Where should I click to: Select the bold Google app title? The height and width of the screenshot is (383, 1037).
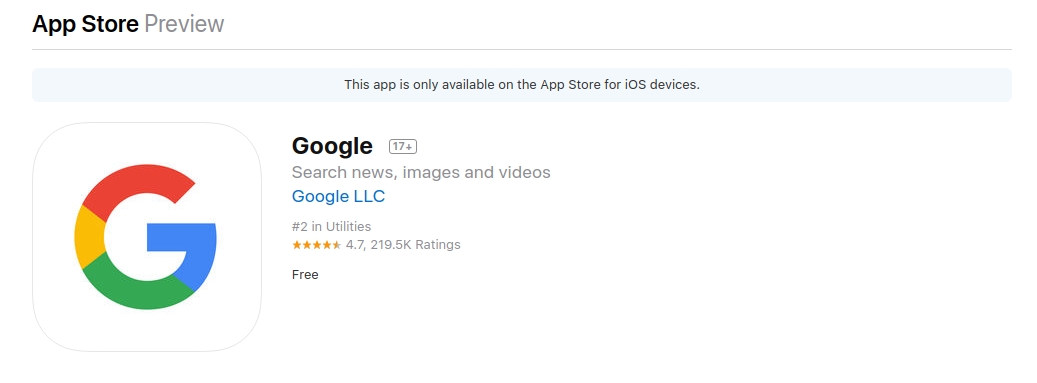[332, 146]
